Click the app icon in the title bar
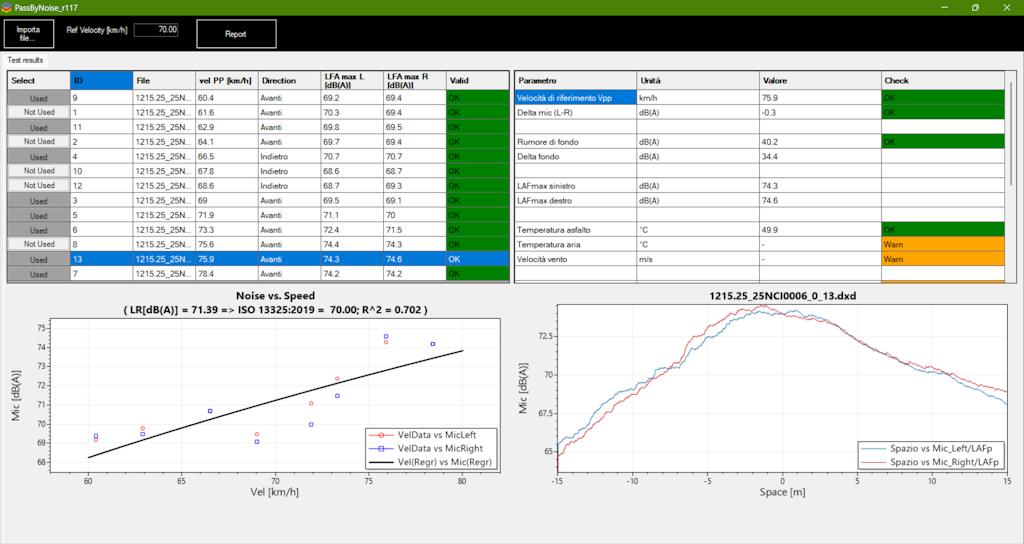The height and width of the screenshot is (544, 1024). [7, 8]
